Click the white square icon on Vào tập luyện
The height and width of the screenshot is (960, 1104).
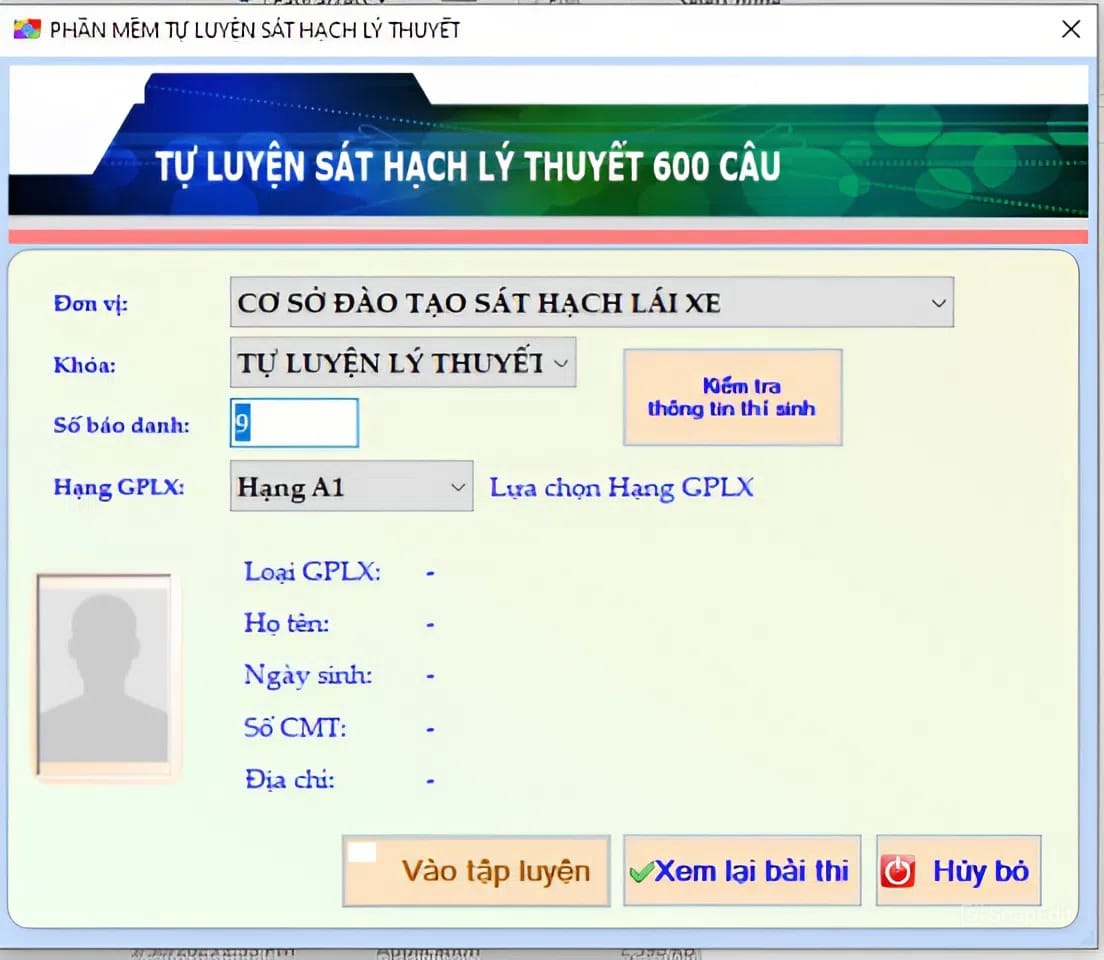362,852
